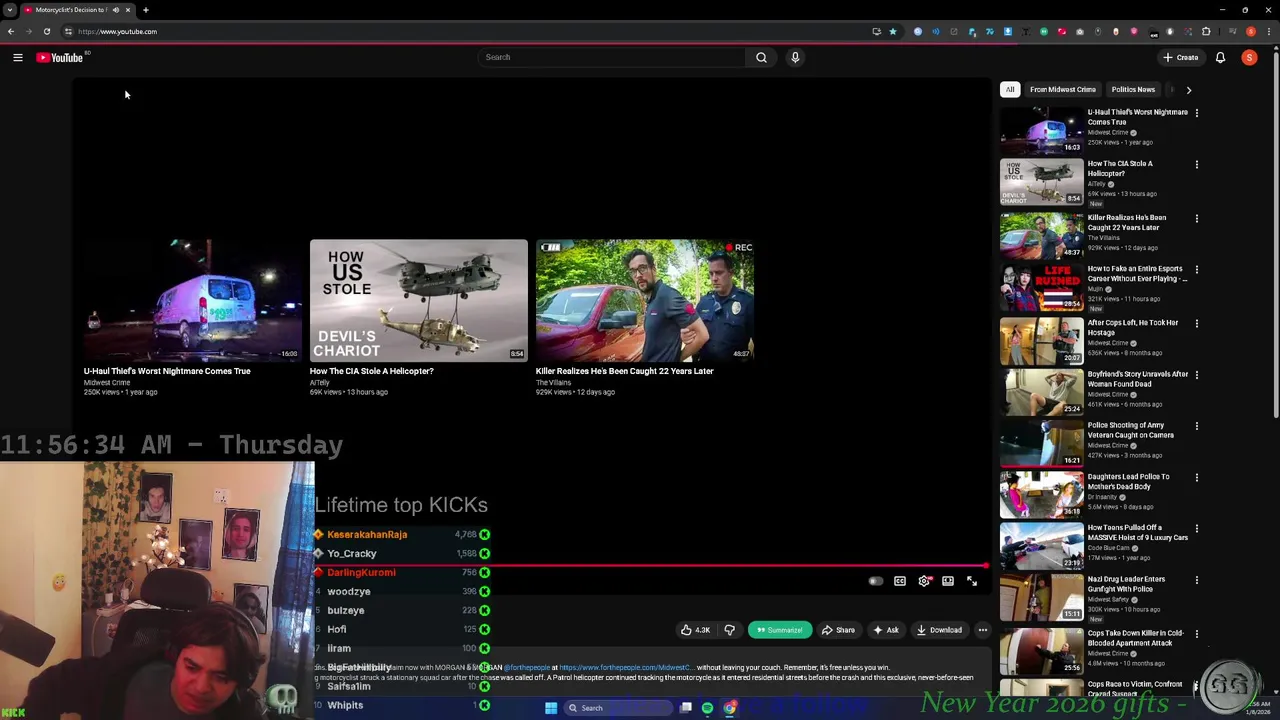
Task: Open the browser Extensions puzzle icon
Action: pos(1206,32)
